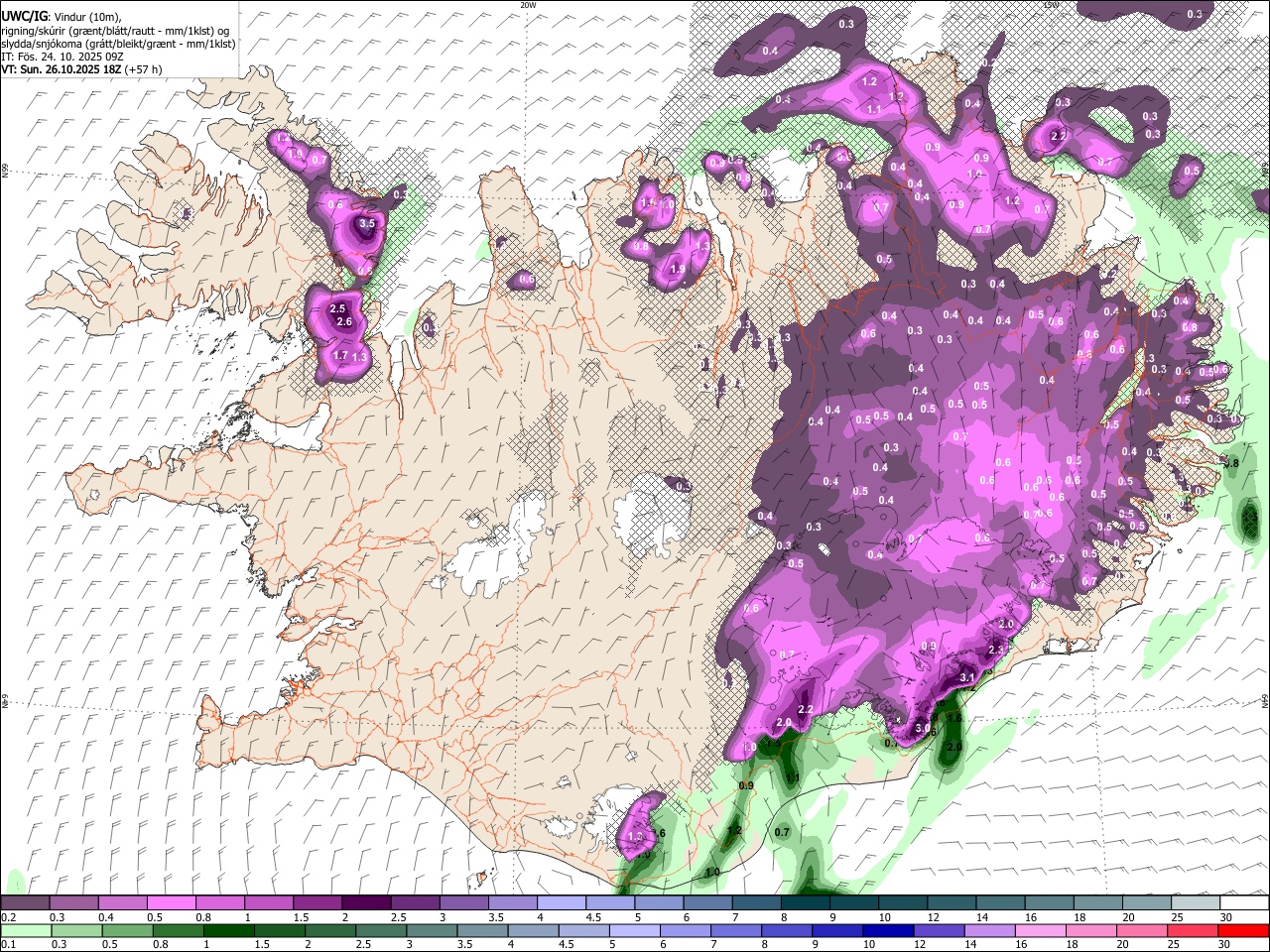Click the 18 label on lower scale
1270x952 pixels.
(x=1074, y=944)
